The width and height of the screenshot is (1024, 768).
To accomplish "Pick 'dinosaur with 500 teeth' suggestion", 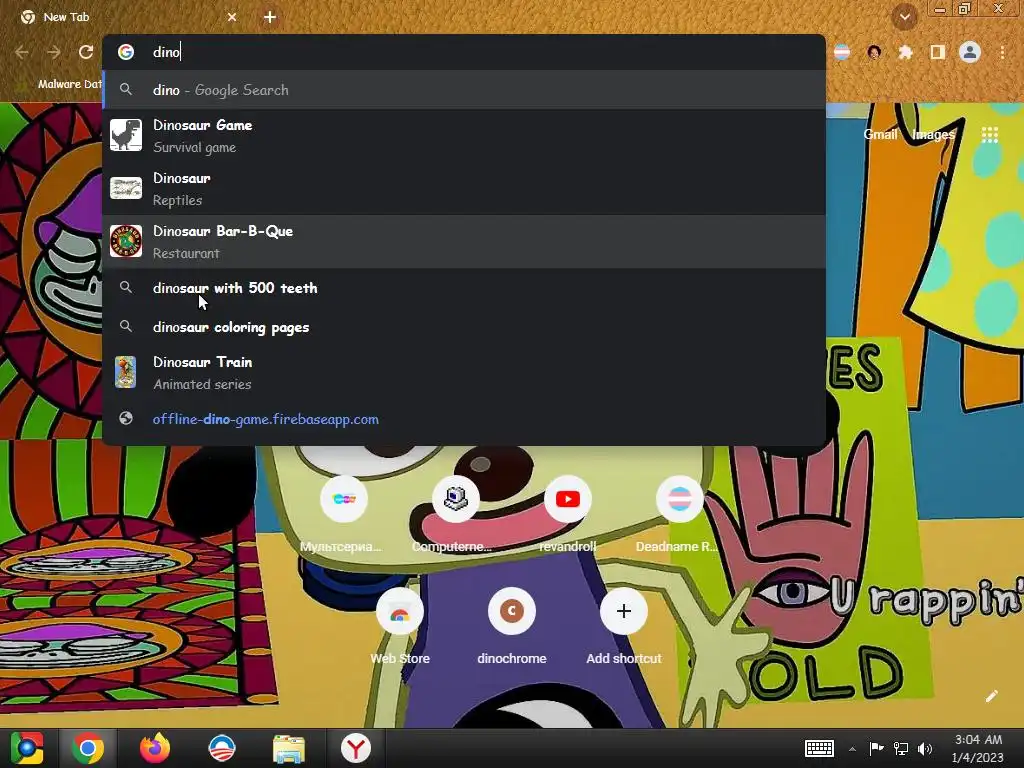I will click(x=464, y=288).
